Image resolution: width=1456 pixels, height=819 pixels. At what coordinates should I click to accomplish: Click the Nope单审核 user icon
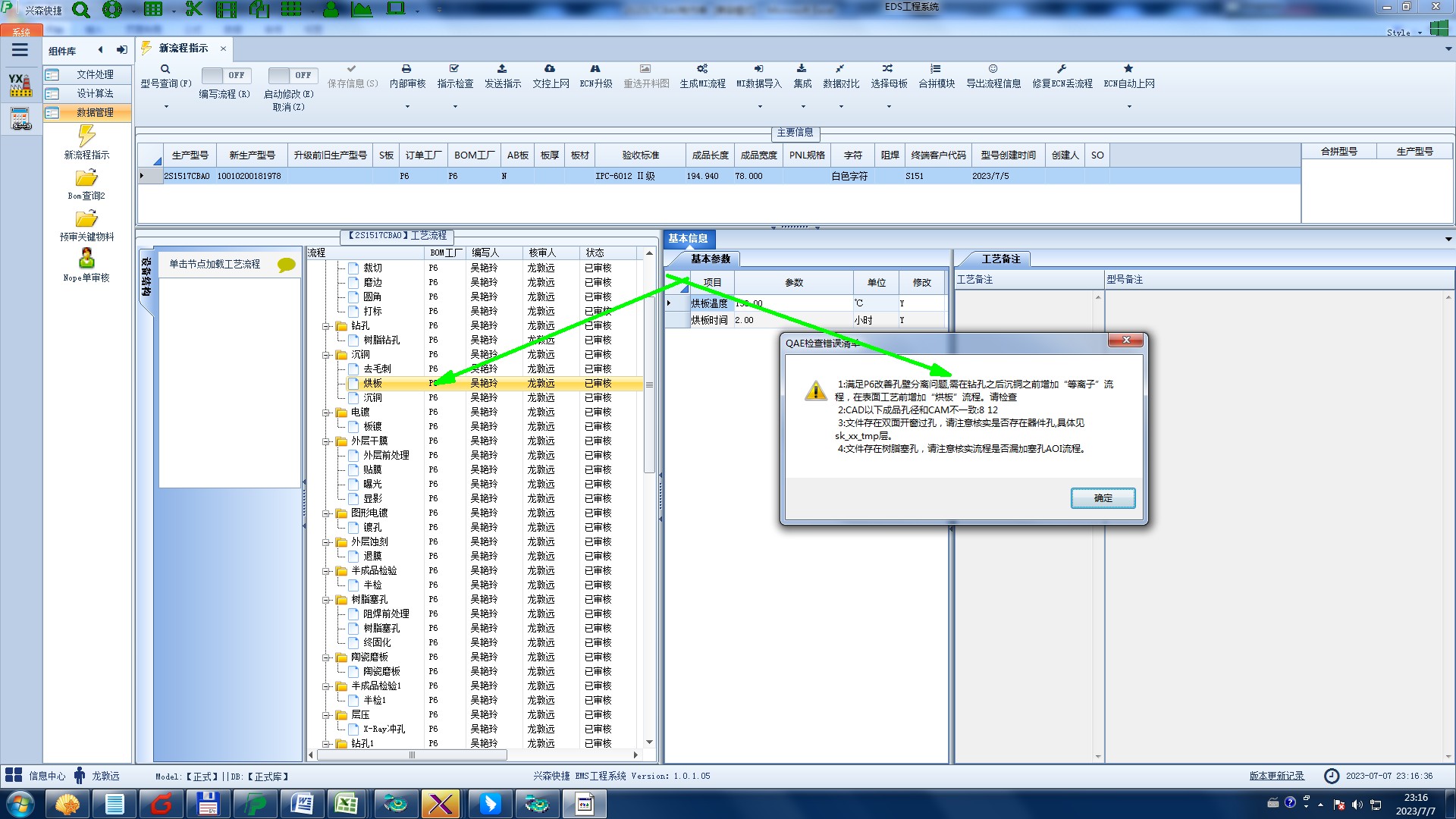click(86, 259)
